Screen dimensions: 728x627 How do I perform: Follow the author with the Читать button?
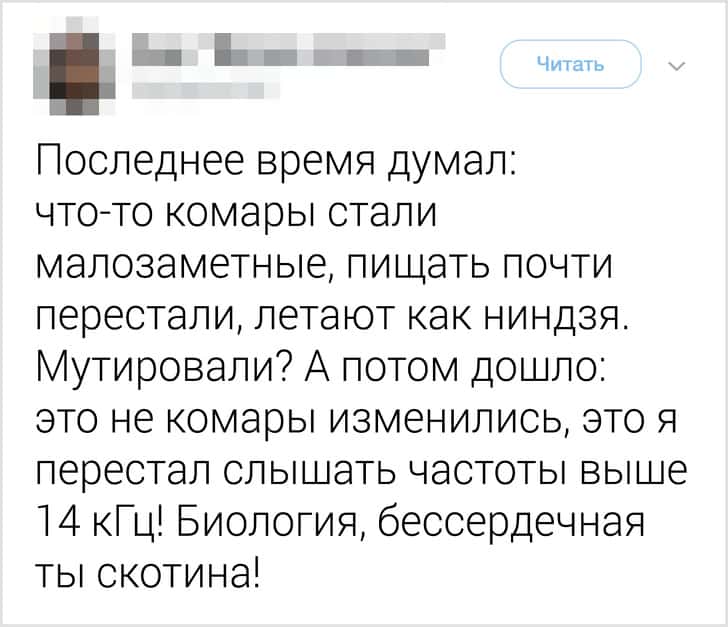571,64
